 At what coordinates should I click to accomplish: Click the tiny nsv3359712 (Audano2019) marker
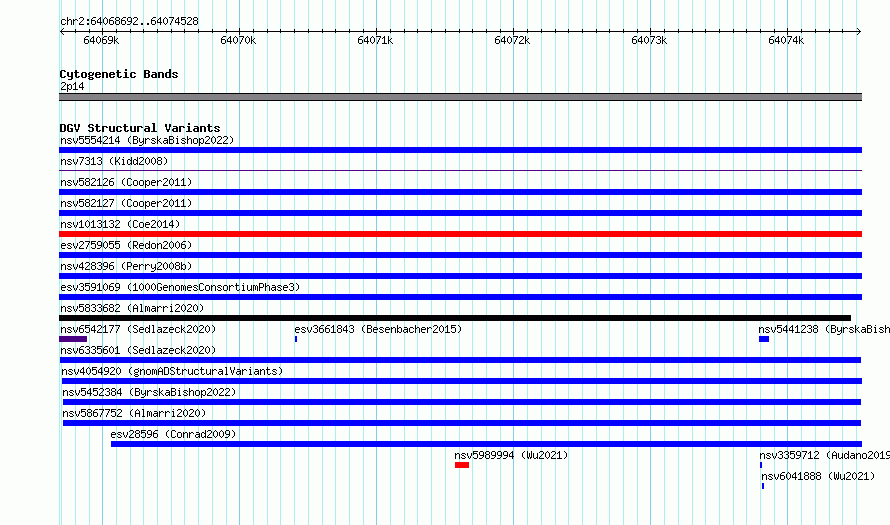(x=761, y=465)
